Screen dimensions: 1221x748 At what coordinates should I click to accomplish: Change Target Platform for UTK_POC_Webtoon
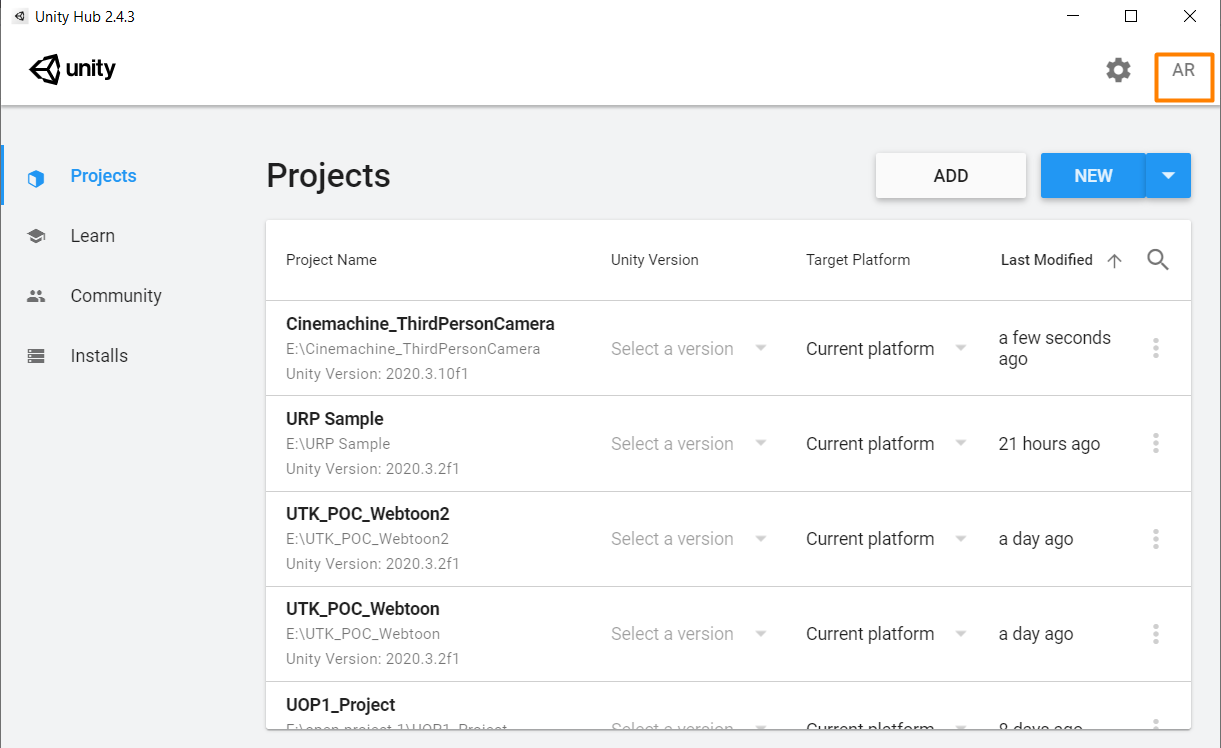pyautogui.click(x=886, y=634)
